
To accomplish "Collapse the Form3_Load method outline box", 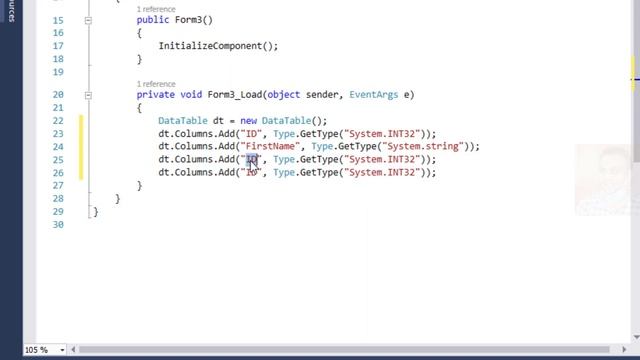I will (88, 96).
